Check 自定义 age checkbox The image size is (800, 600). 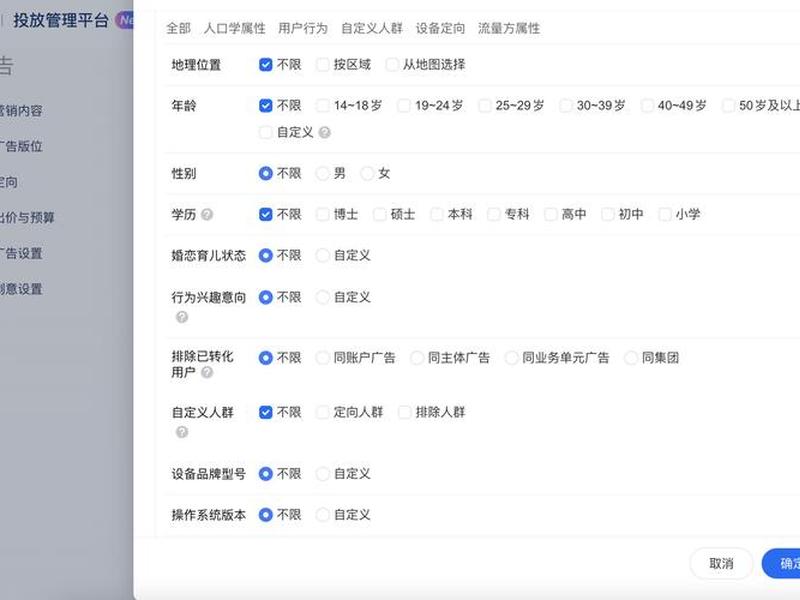coord(265,133)
